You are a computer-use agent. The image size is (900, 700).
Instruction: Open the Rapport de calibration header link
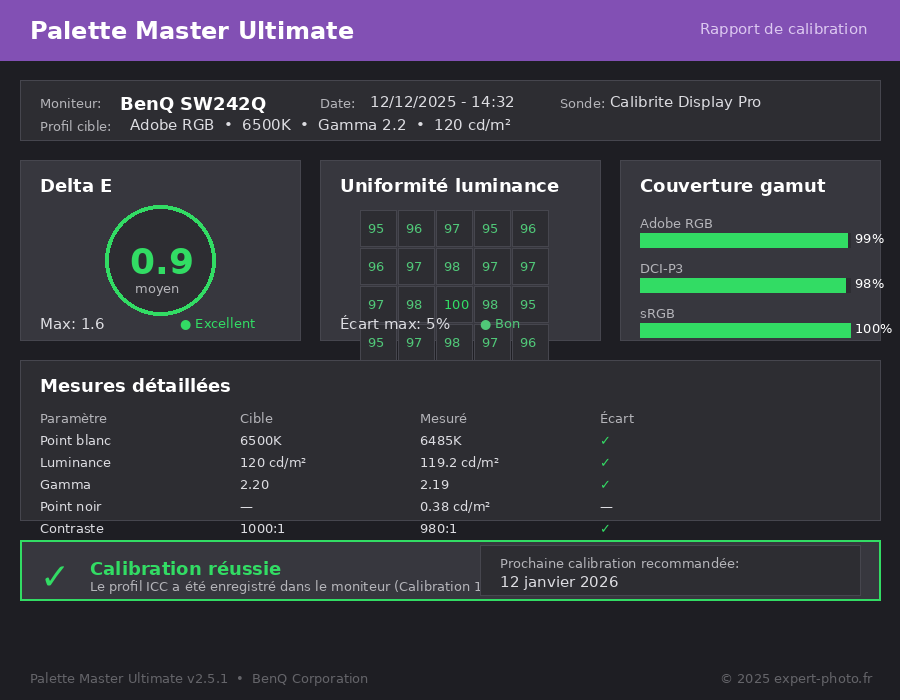pyautogui.click(x=783, y=29)
